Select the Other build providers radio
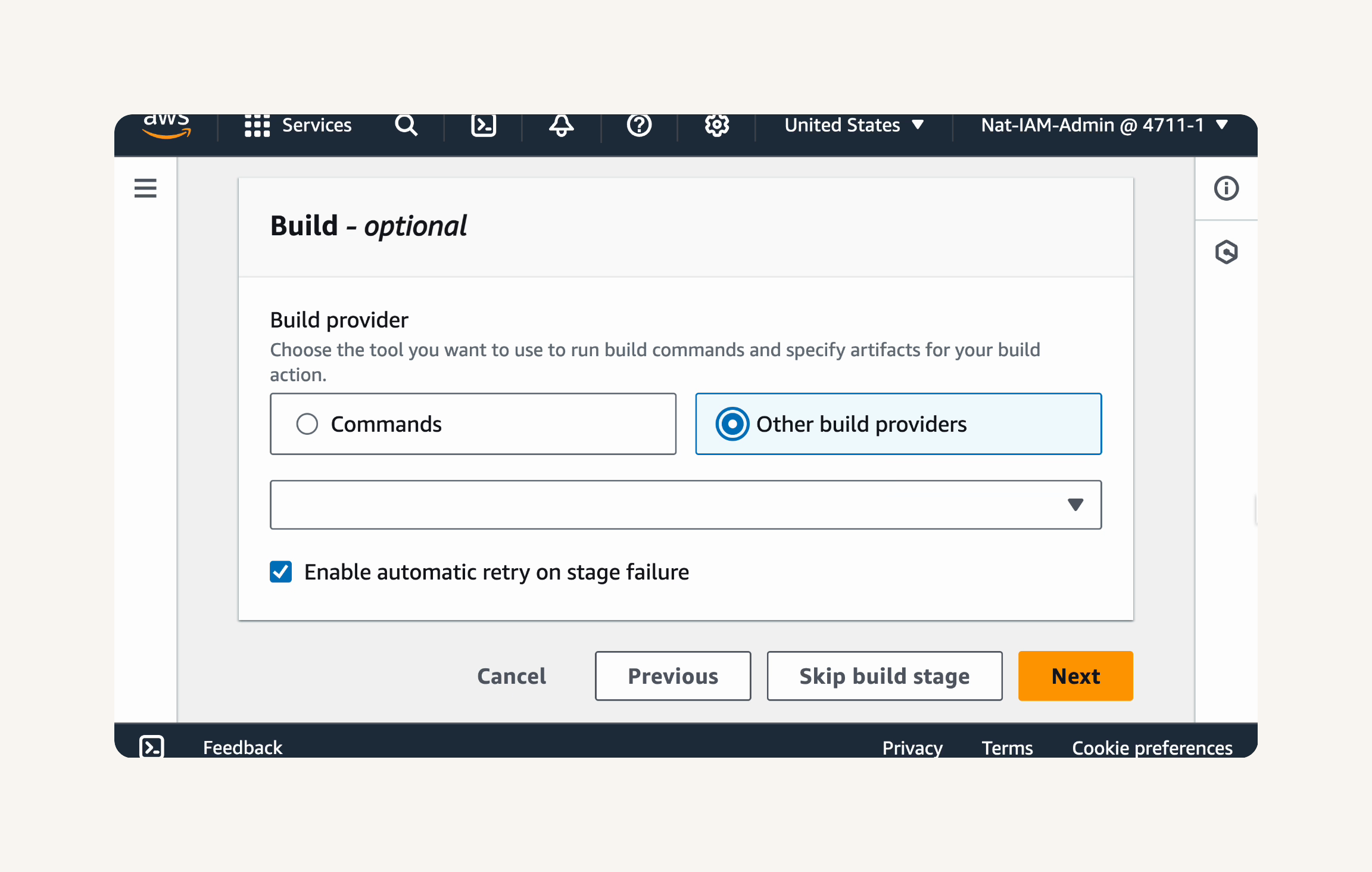 (898, 424)
